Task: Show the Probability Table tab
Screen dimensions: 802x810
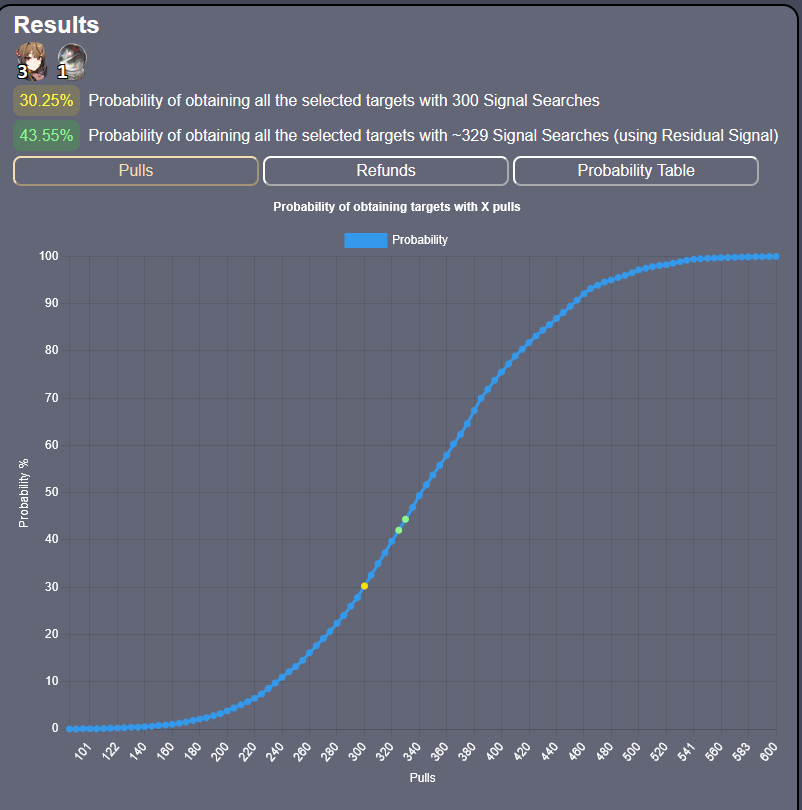Action: coord(636,170)
